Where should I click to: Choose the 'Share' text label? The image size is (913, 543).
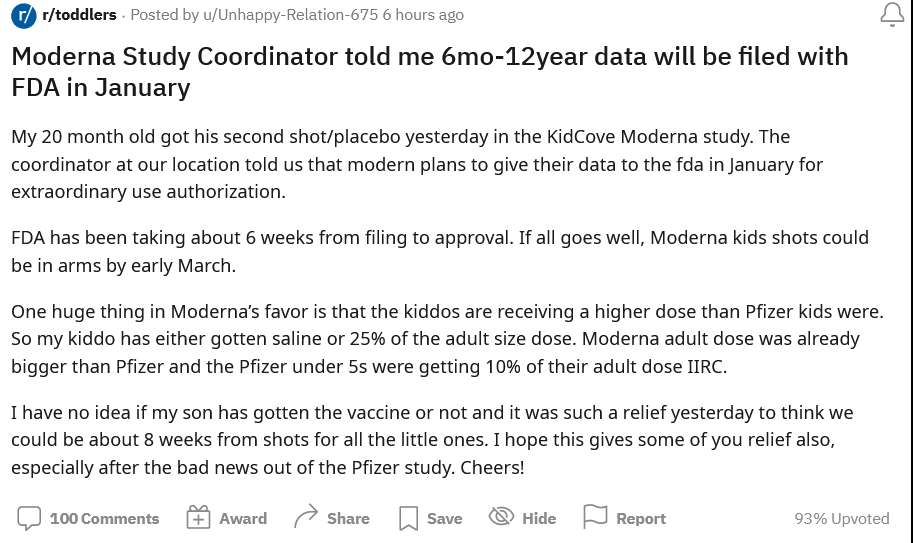coord(348,519)
